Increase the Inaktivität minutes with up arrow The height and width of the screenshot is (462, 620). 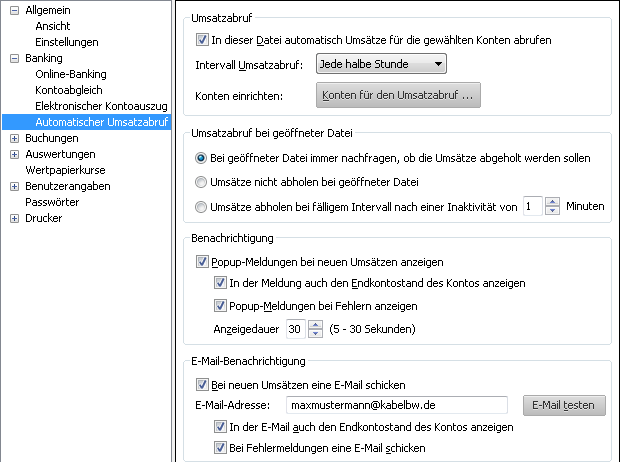pos(553,201)
